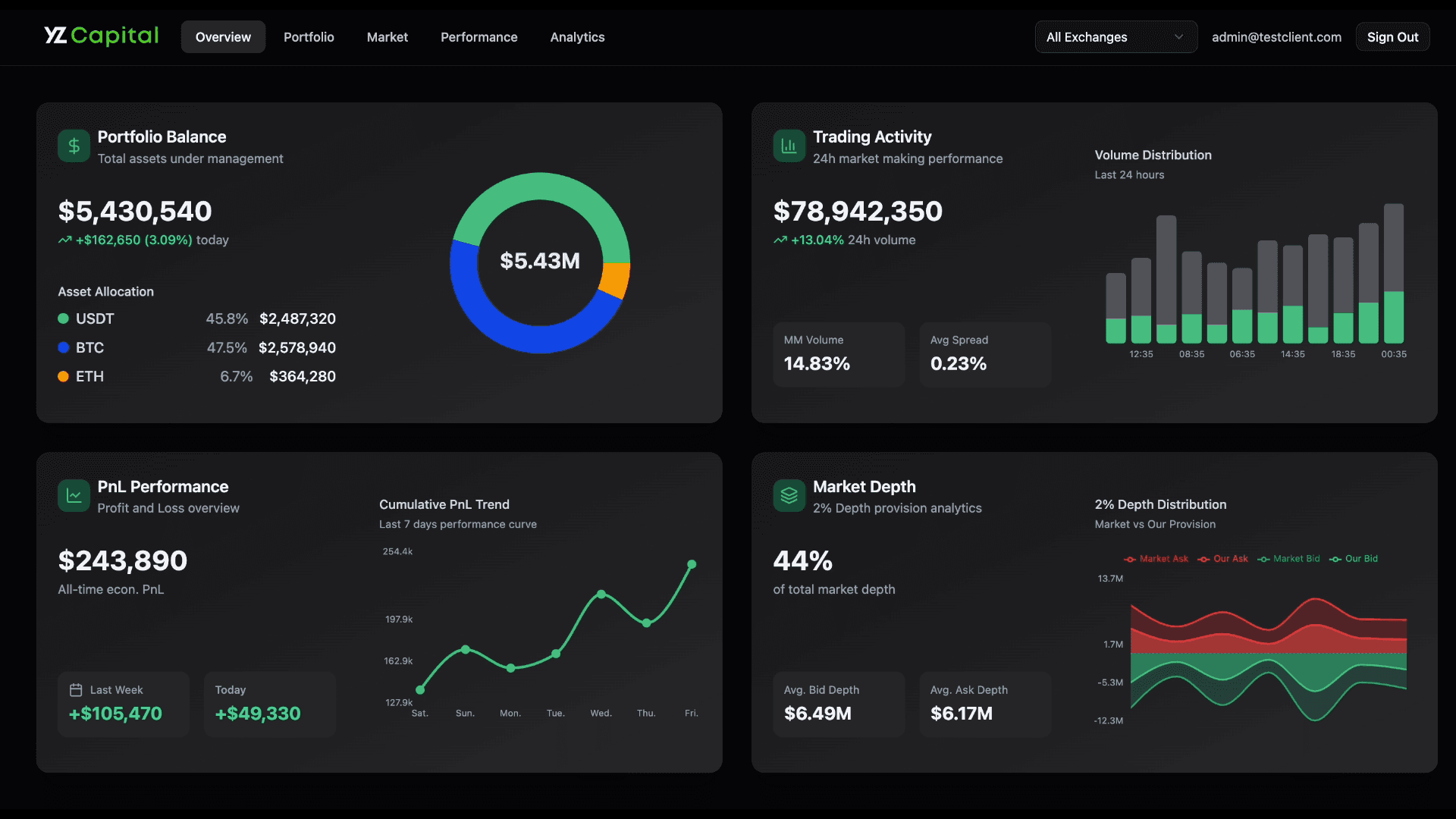Screen dimensions: 1456x819
Task: Toggle Our Bid in the depth chart legend
Action: [x=1354, y=559]
